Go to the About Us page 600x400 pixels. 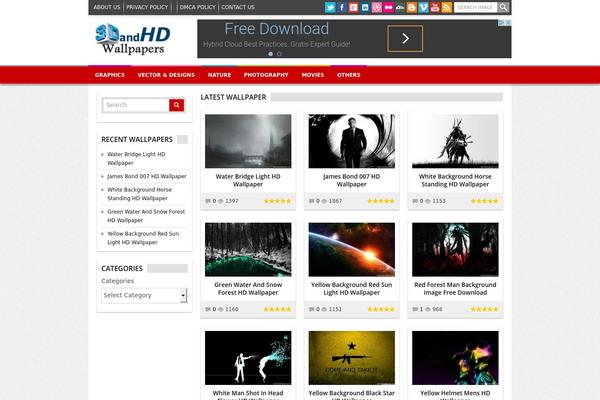(107, 7)
